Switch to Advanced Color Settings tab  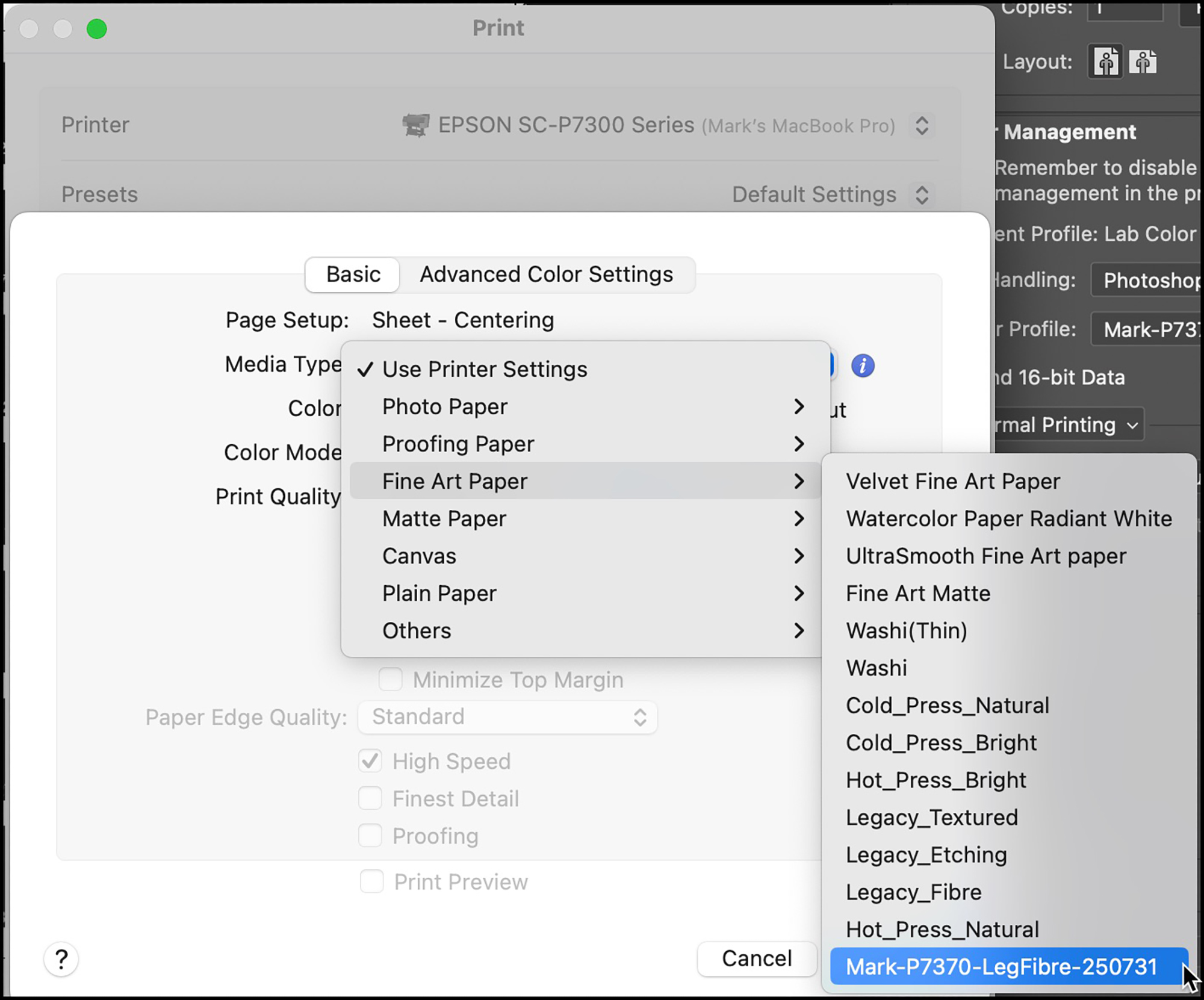click(547, 275)
